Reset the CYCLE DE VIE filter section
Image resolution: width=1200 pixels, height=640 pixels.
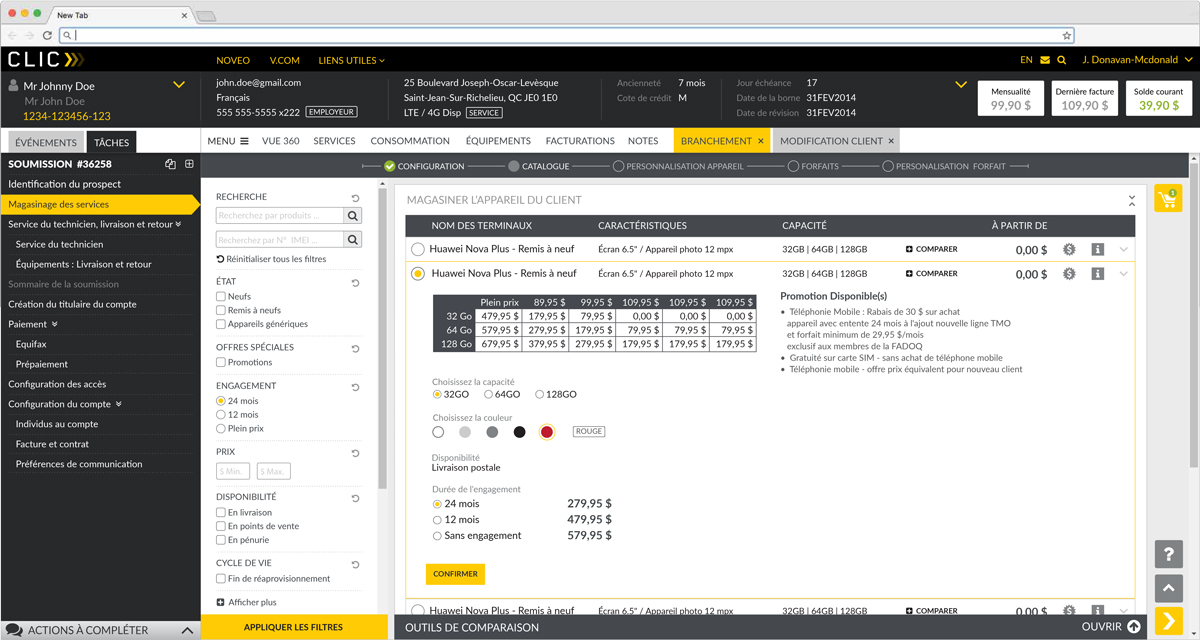(355, 564)
